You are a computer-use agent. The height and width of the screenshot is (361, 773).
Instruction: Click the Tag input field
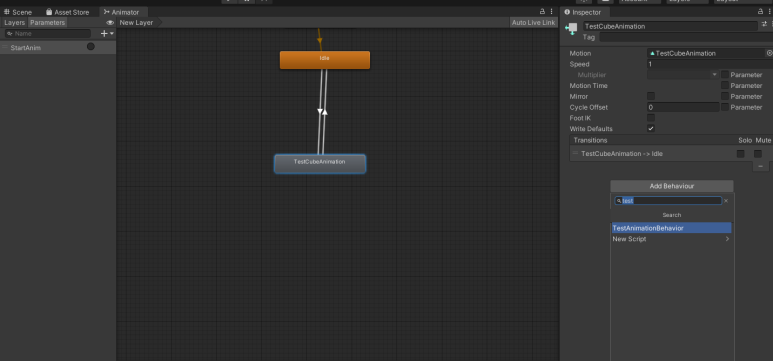[x=686, y=37]
